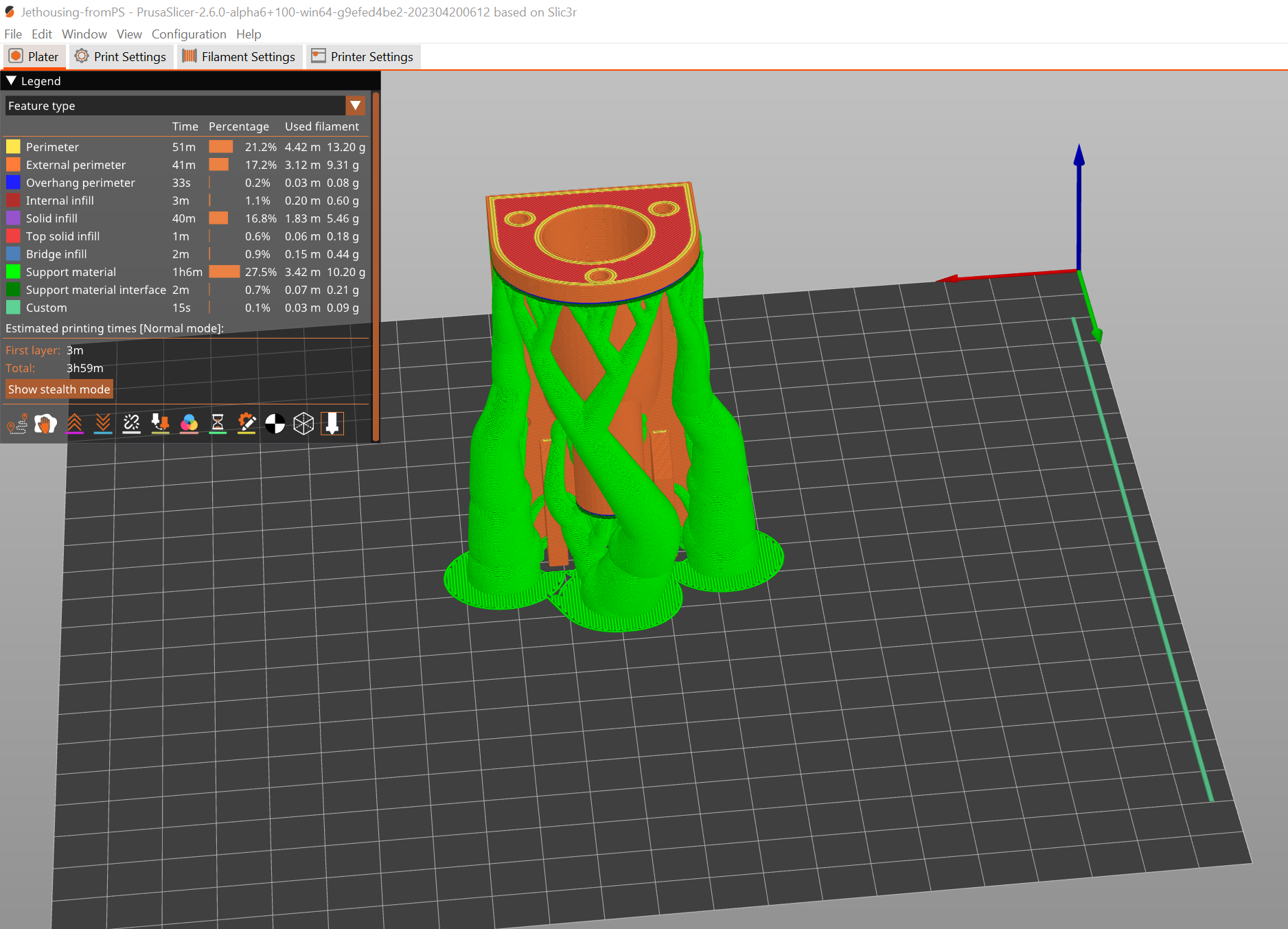Open the Feature type view dropdown
This screenshot has width=1288, height=929.
pyautogui.click(x=356, y=106)
